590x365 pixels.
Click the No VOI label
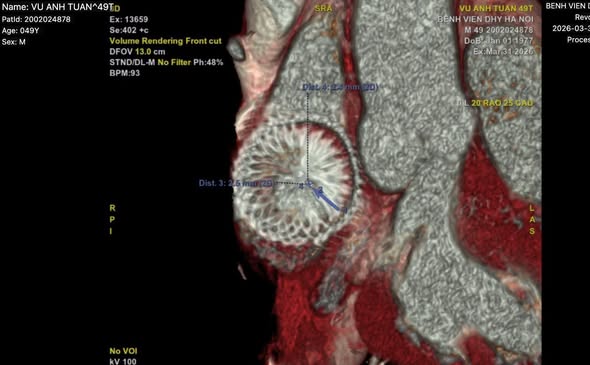point(123,351)
